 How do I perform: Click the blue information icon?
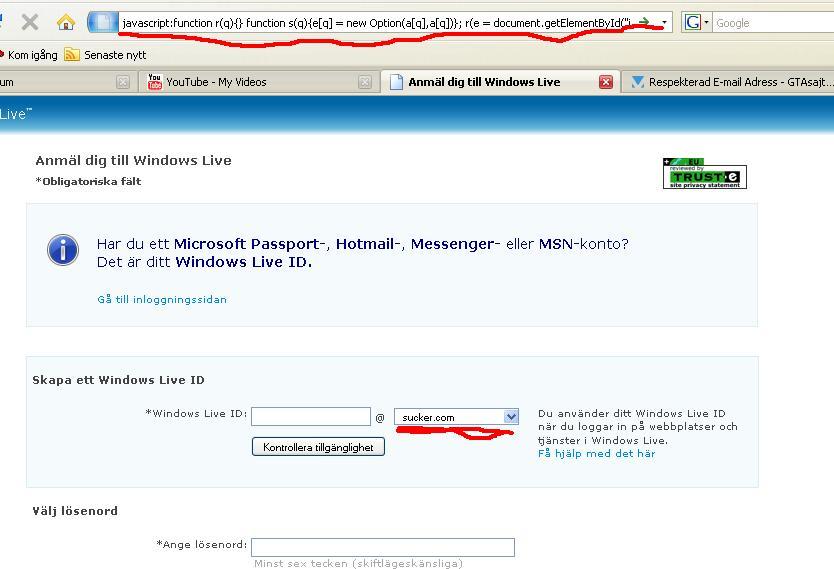point(63,250)
